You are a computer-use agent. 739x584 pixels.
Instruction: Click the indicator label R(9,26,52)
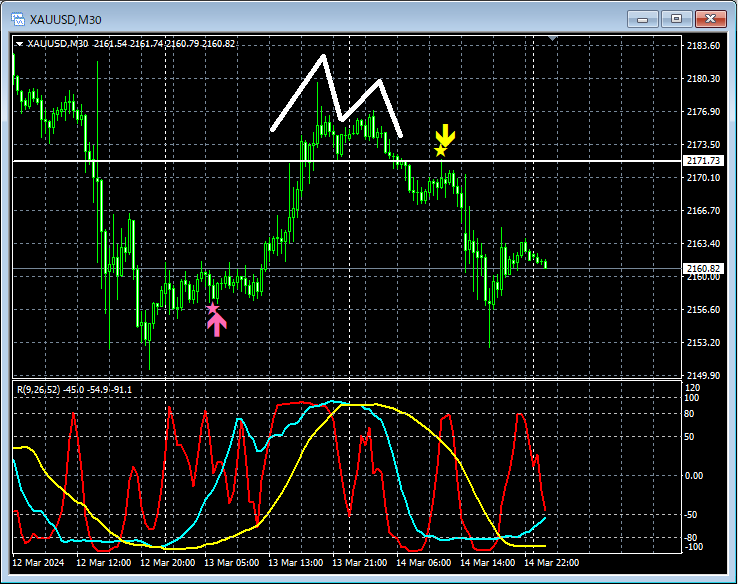[39, 390]
